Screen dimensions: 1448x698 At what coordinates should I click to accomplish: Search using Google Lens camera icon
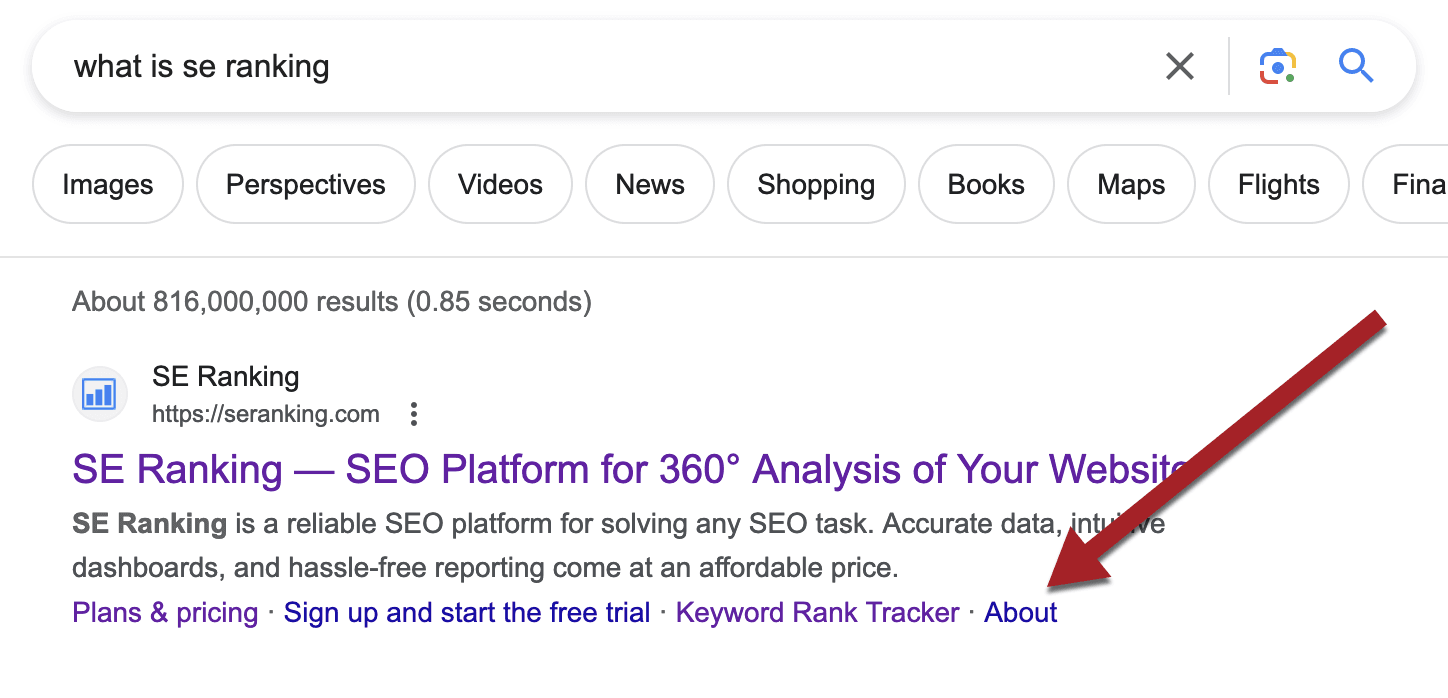click(x=1277, y=66)
